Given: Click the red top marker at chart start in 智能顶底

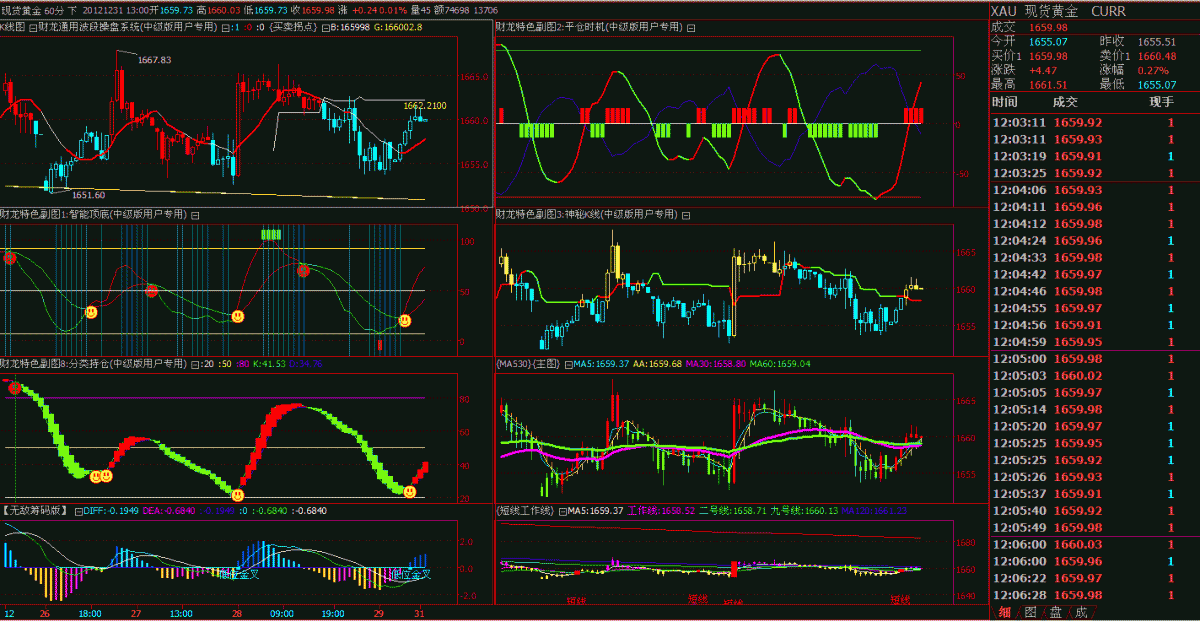Looking at the screenshot, I should 9,258.
